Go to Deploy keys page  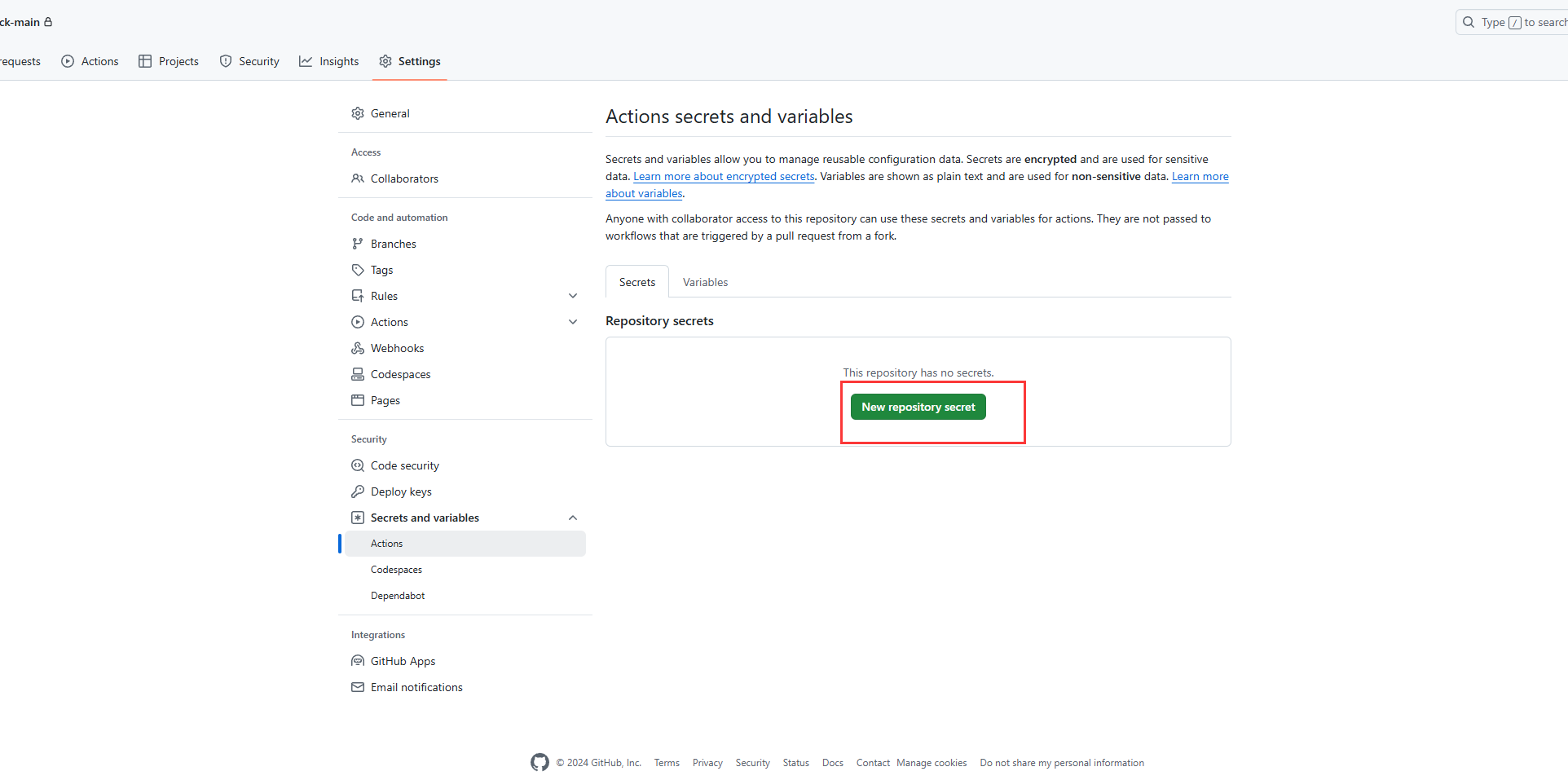point(401,491)
